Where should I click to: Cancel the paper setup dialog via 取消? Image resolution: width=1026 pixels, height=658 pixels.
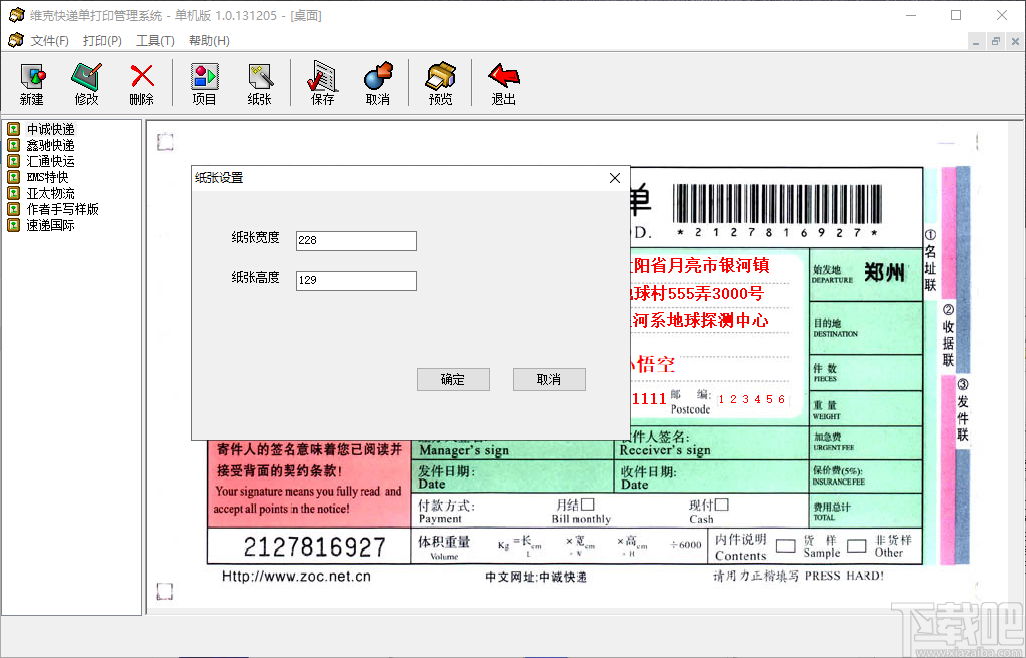pyautogui.click(x=548, y=379)
